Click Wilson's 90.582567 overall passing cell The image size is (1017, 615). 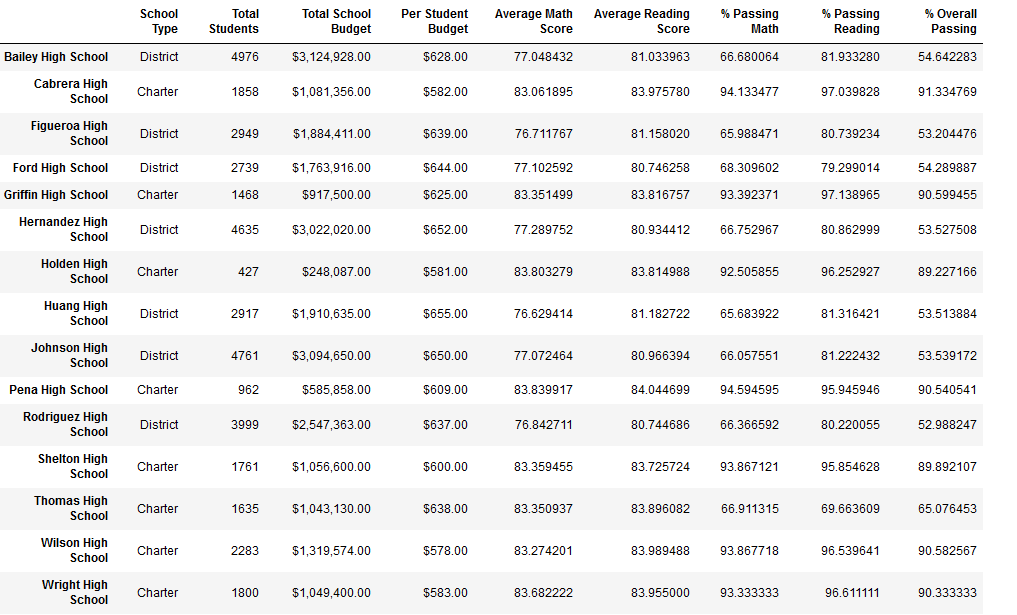[947, 551]
